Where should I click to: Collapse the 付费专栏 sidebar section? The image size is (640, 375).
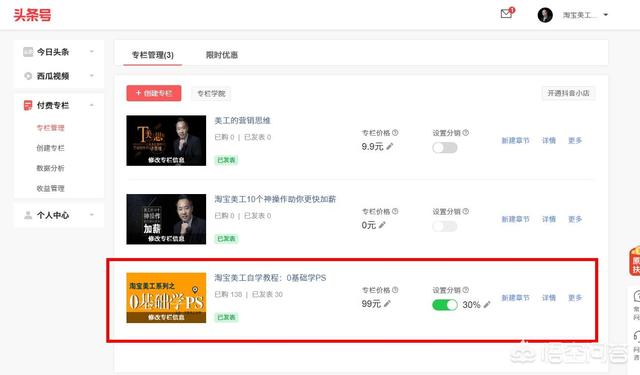coord(91,105)
